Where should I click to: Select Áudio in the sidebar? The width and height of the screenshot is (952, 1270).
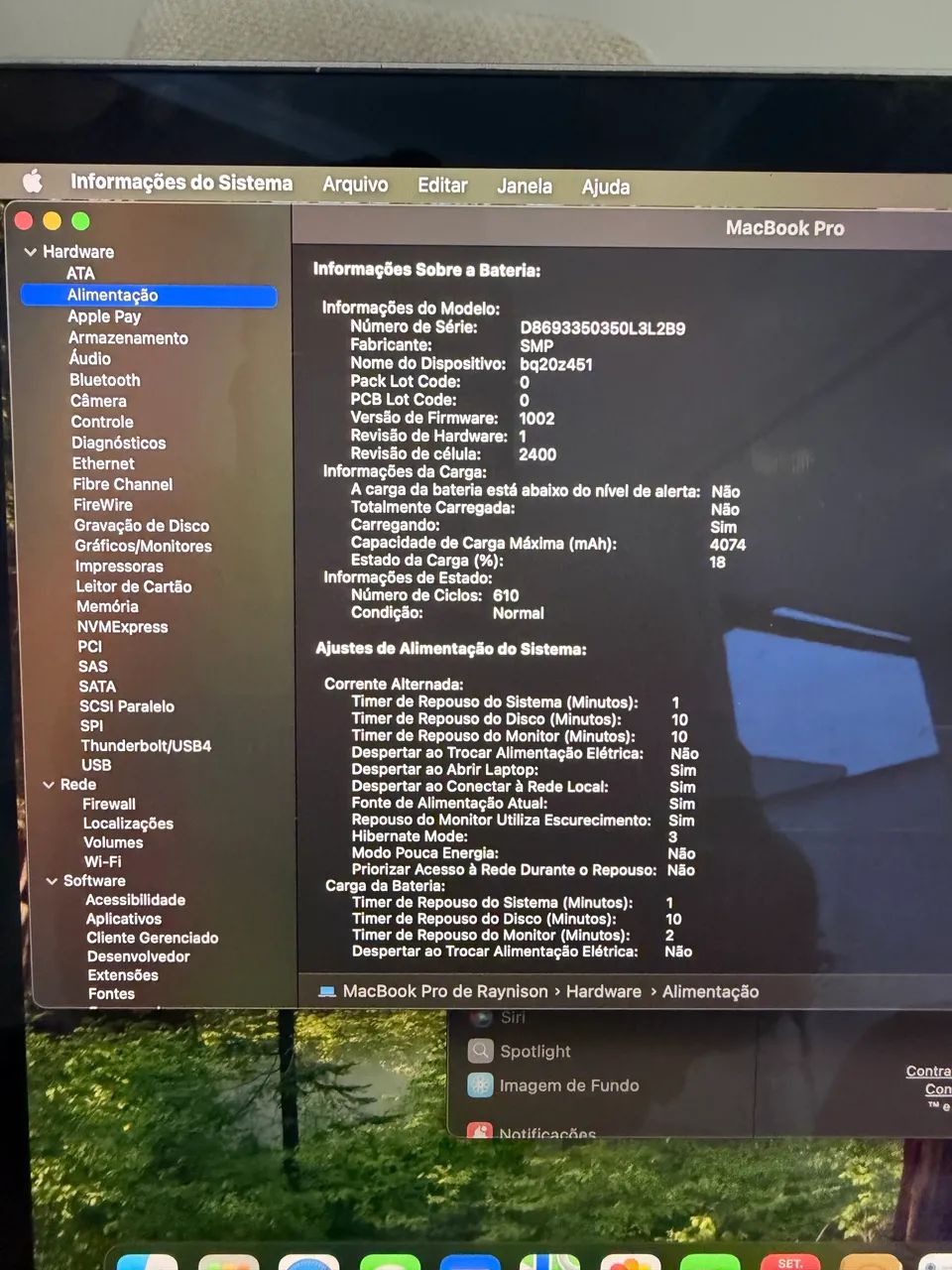pyautogui.click(x=89, y=358)
